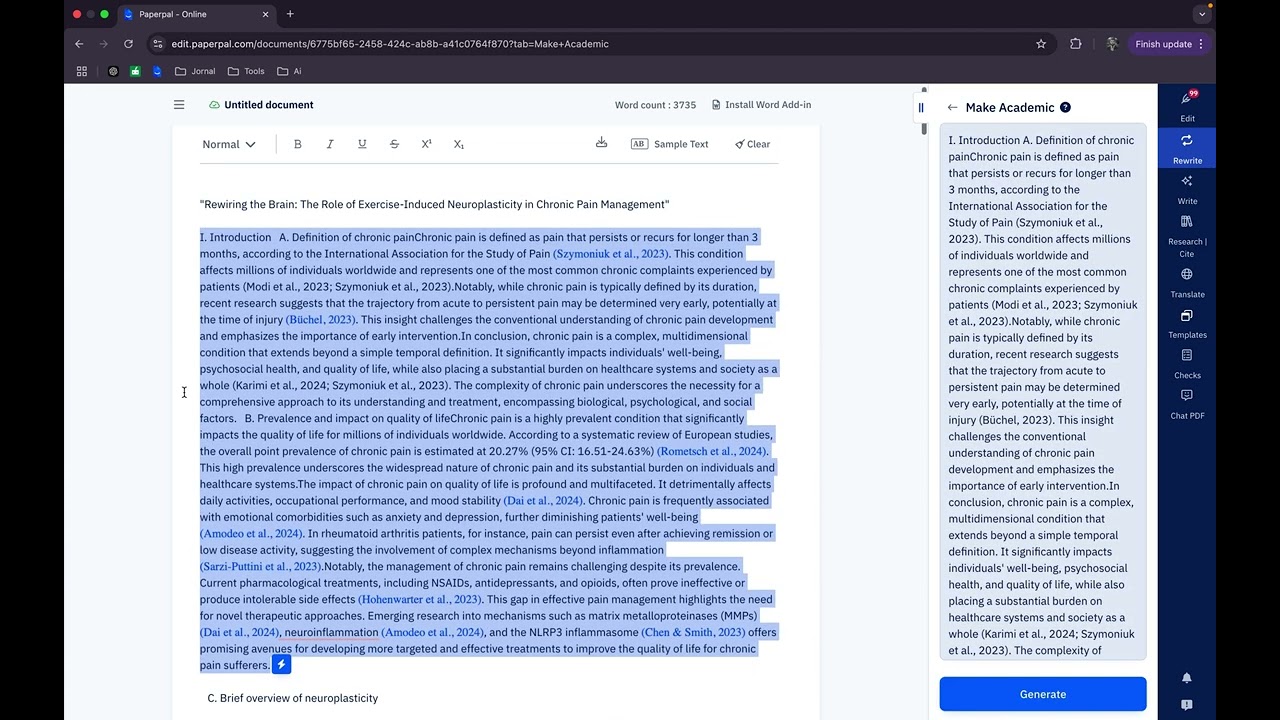Go back from Make Academic panel
Image resolution: width=1280 pixels, height=720 pixels.
click(952, 108)
